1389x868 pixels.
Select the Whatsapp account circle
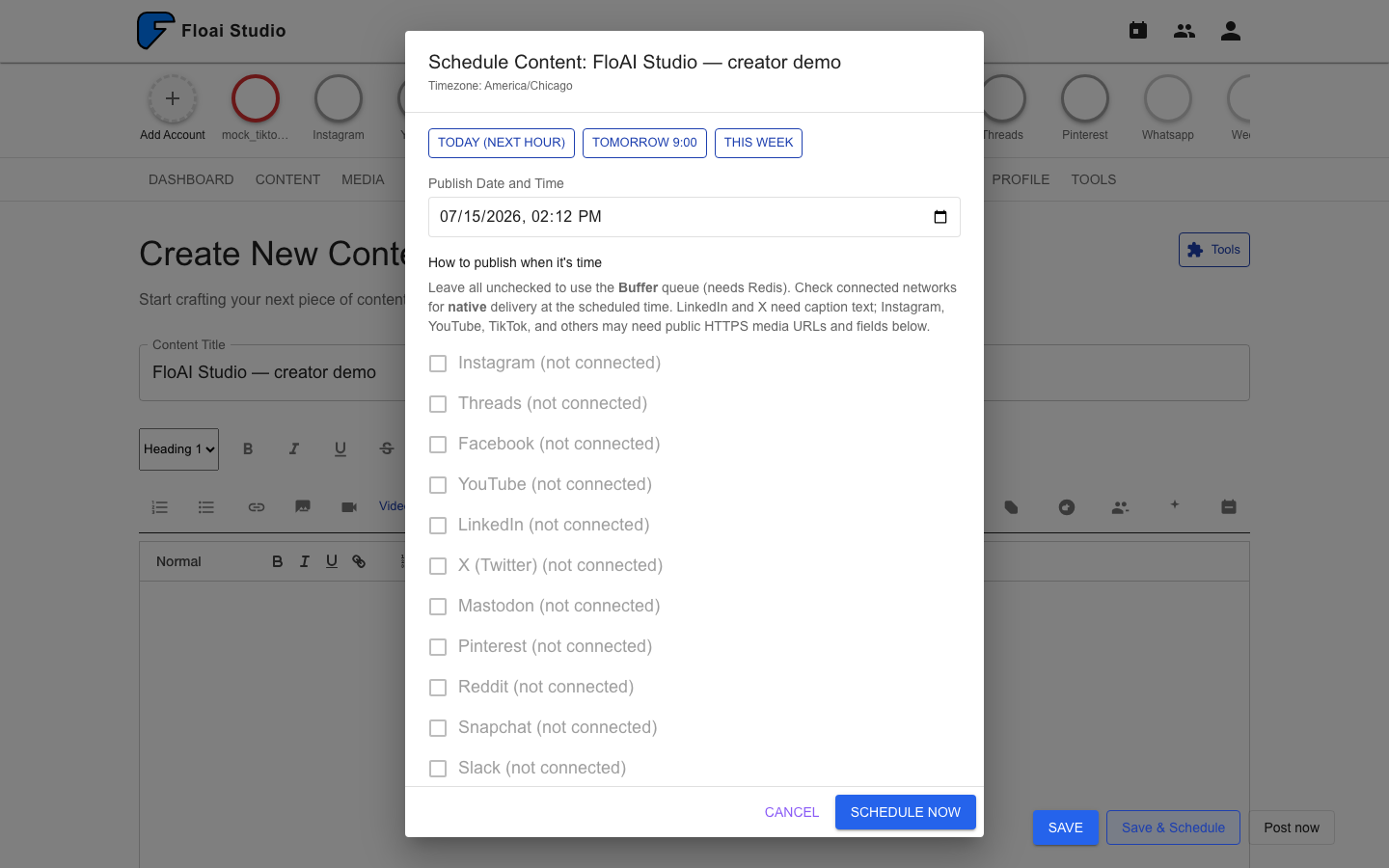(1168, 98)
